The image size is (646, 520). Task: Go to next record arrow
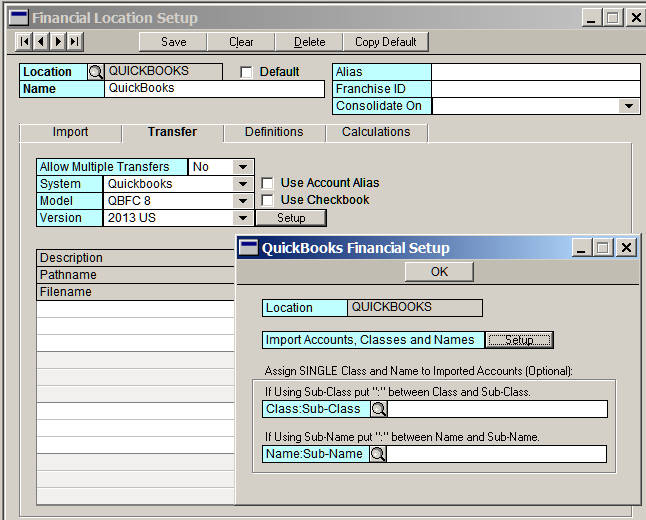(58, 42)
